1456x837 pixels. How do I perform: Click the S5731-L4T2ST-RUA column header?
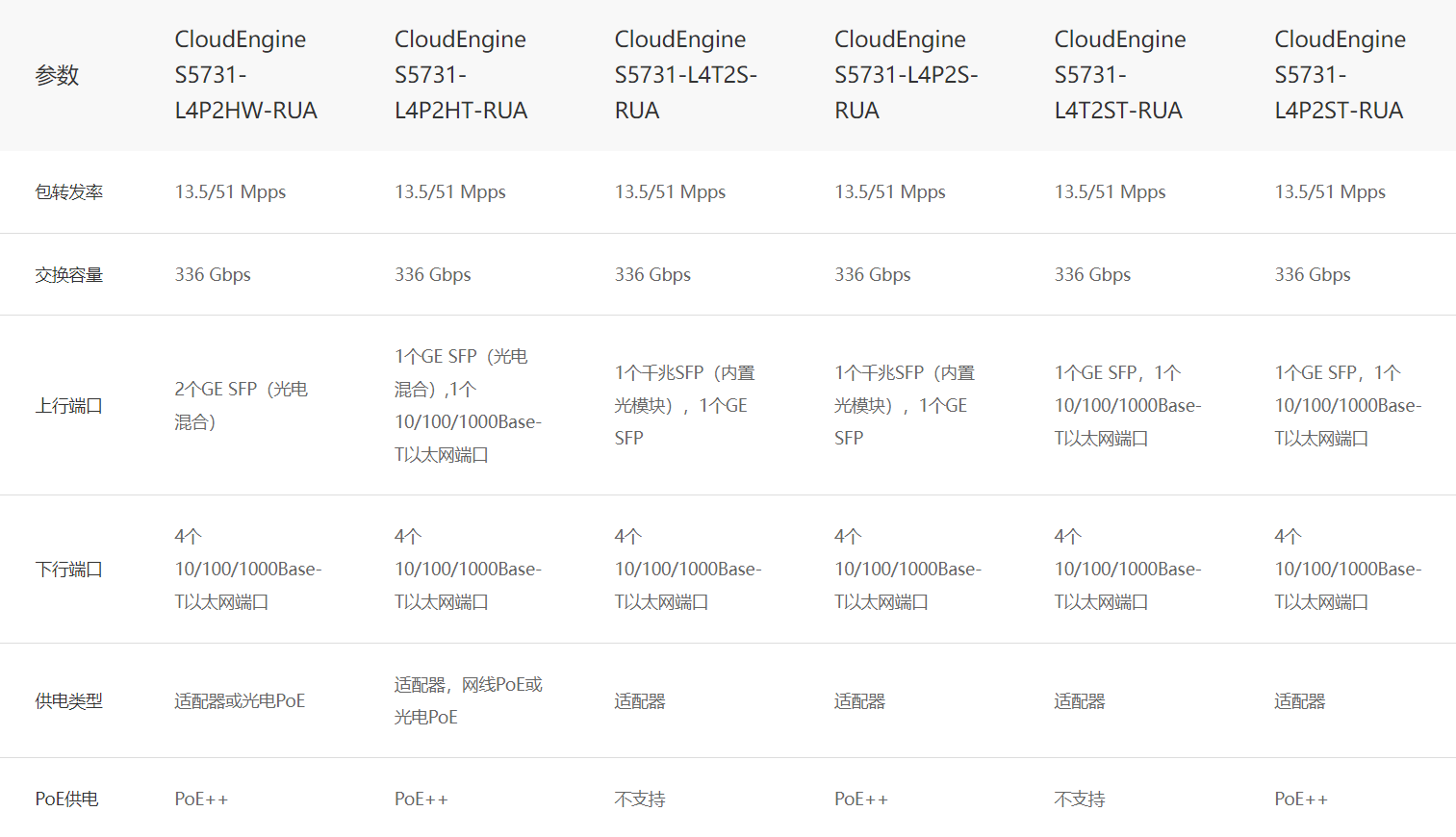(1119, 75)
